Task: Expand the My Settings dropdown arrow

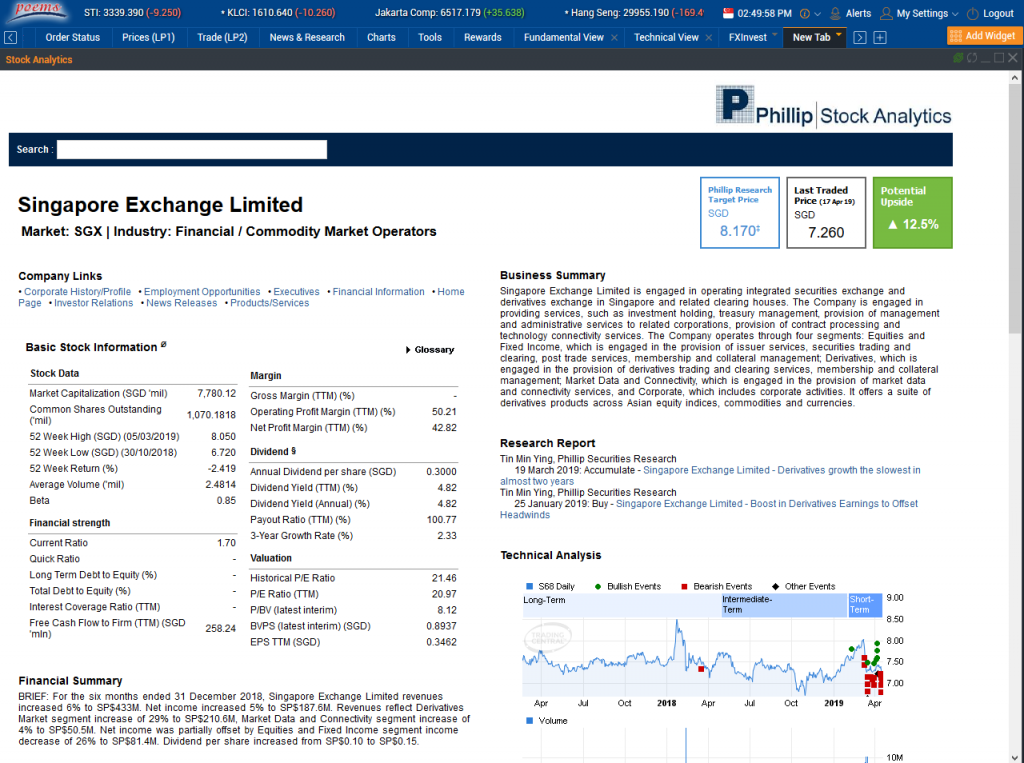Action: [955, 14]
